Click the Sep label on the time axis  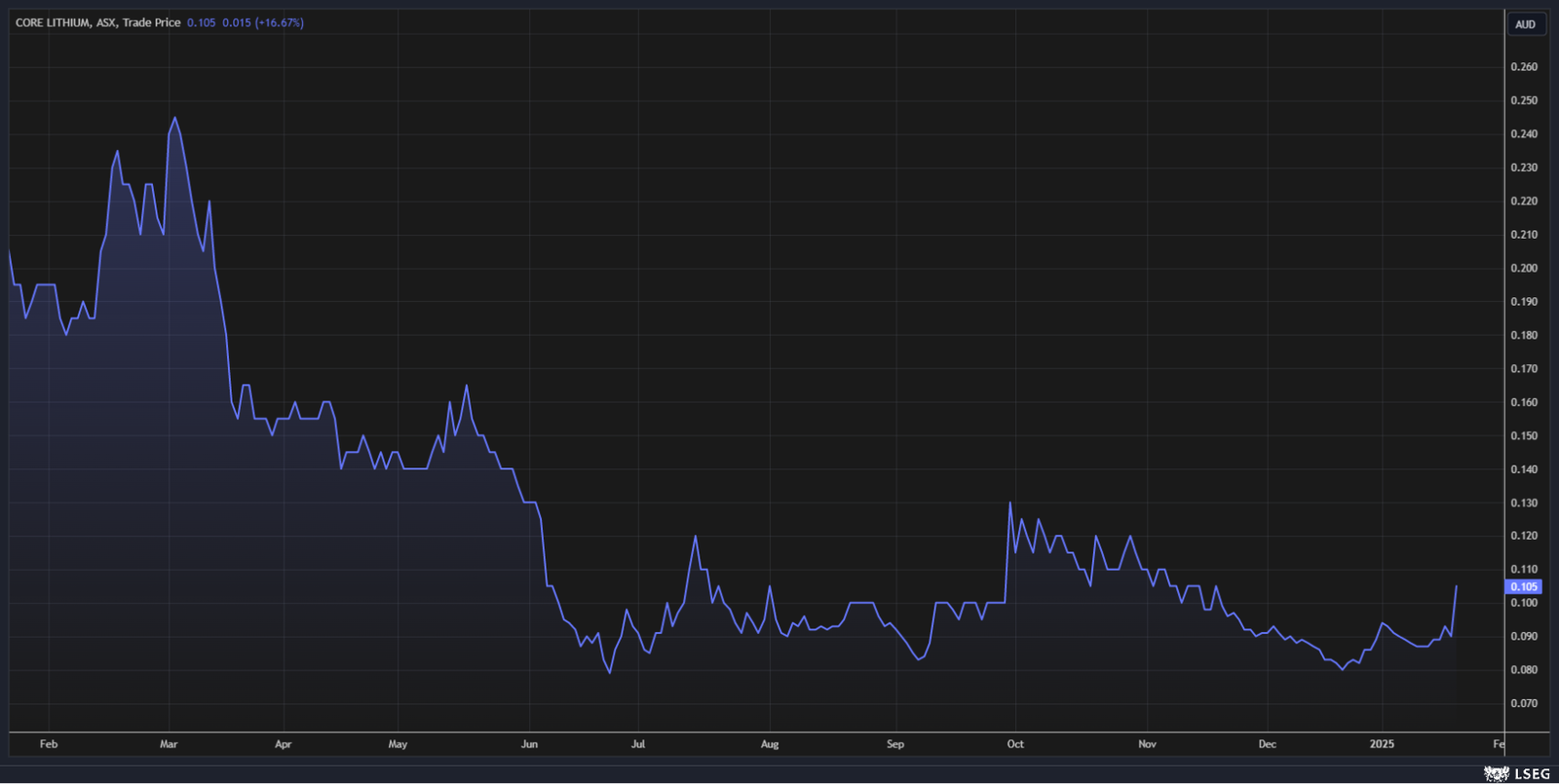[x=895, y=744]
